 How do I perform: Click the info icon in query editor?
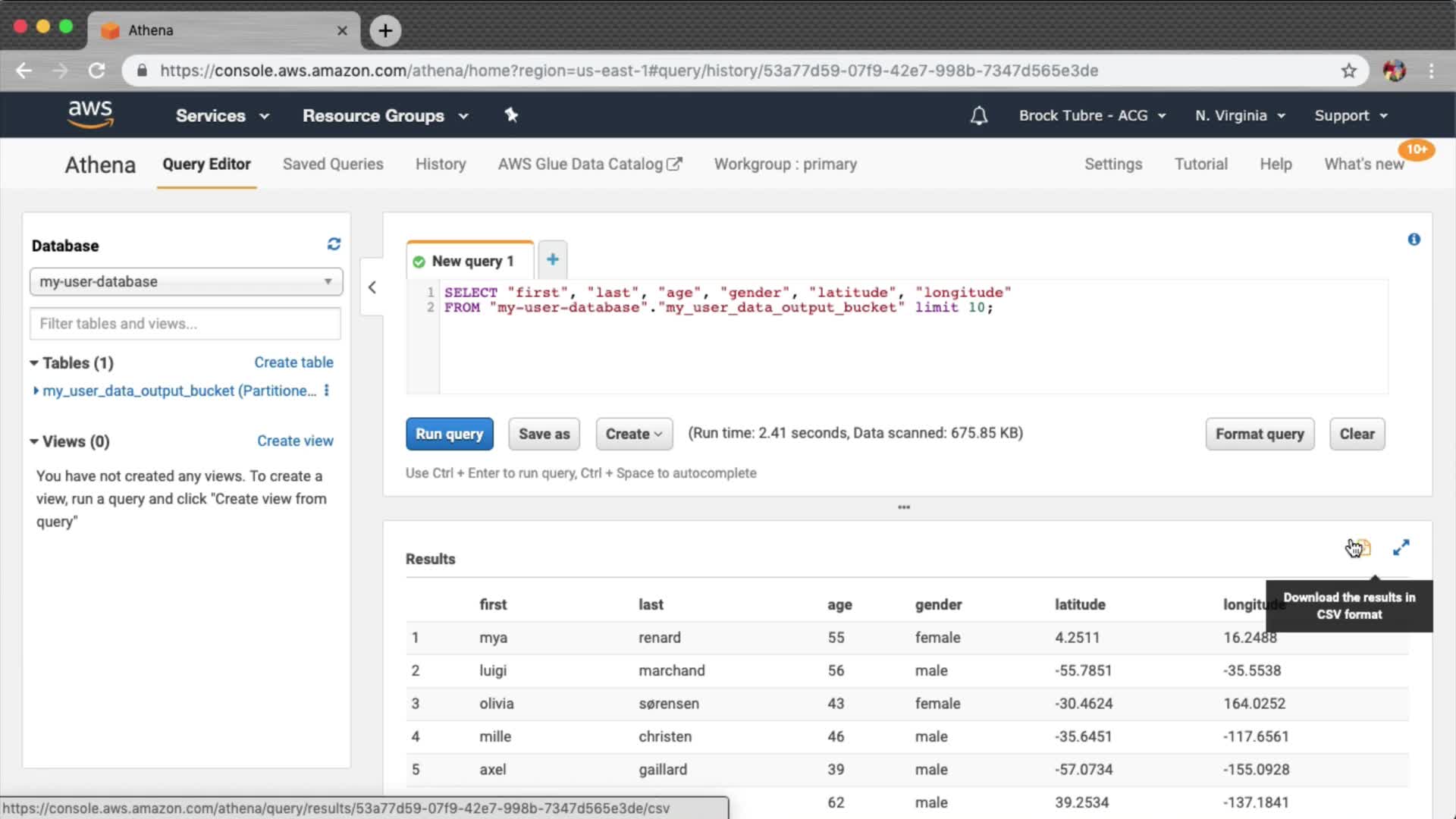tap(1414, 240)
